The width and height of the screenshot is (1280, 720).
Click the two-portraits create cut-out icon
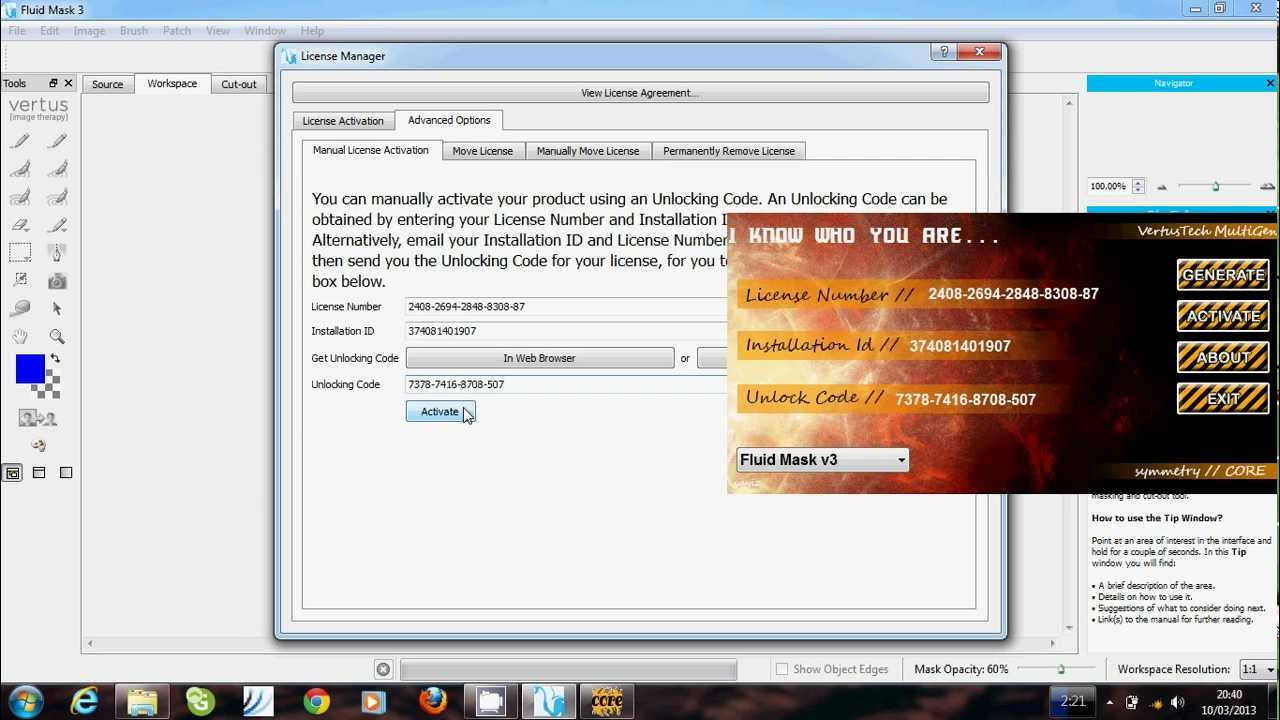[x=38, y=418]
